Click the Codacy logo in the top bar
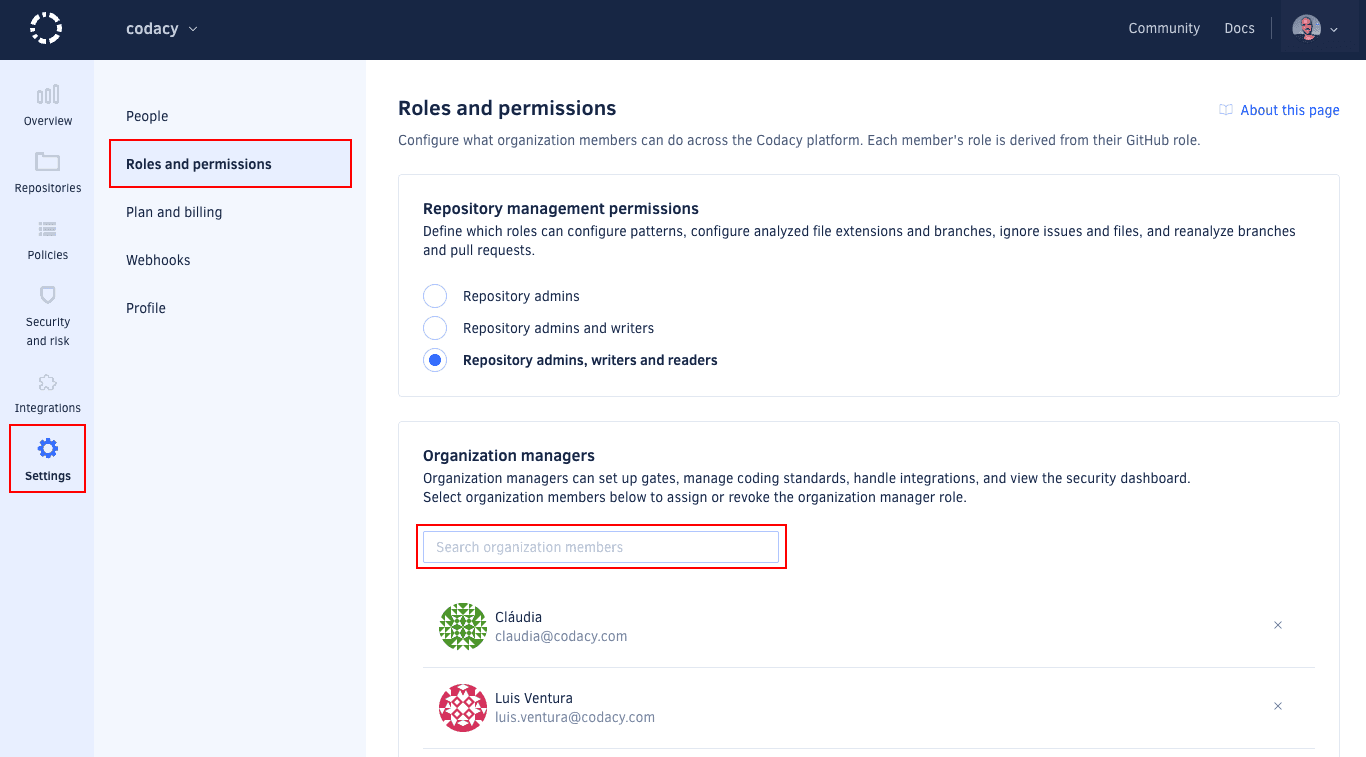The width and height of the screenshot is (1366, 757). click(x=45, y=29)
